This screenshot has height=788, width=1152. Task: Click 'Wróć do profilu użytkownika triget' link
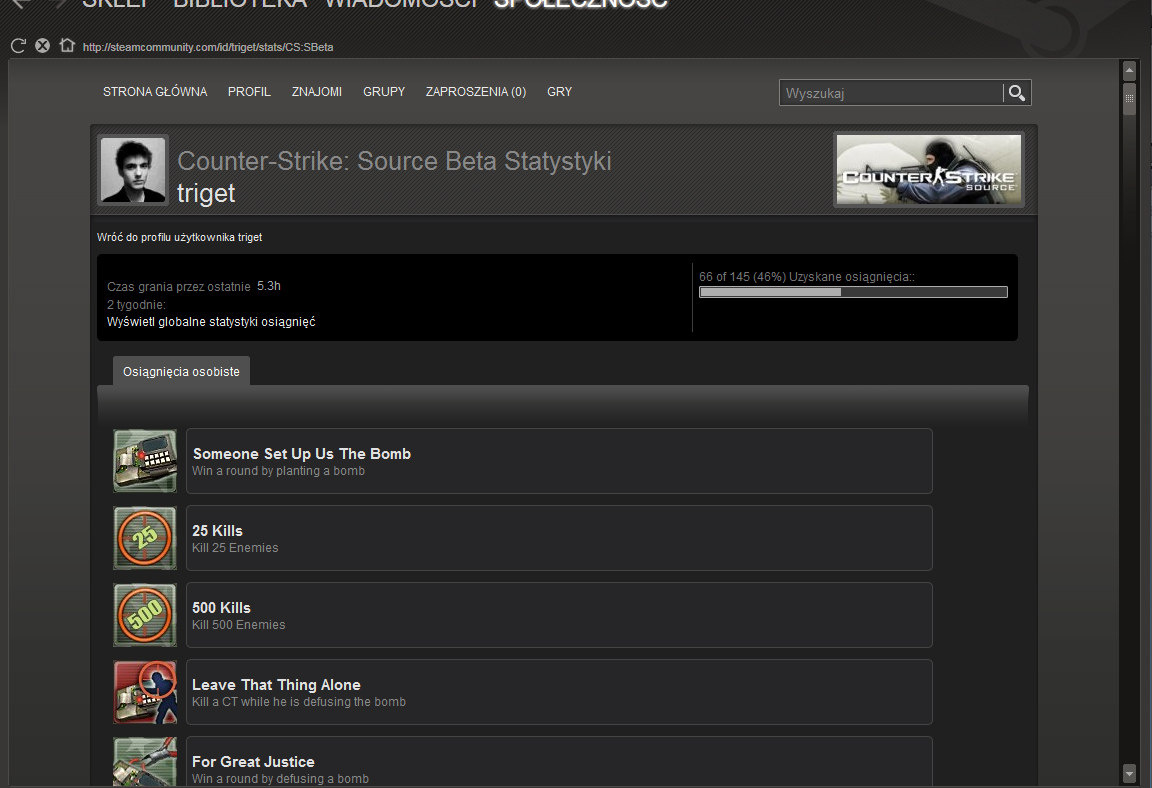click(180, 237)
